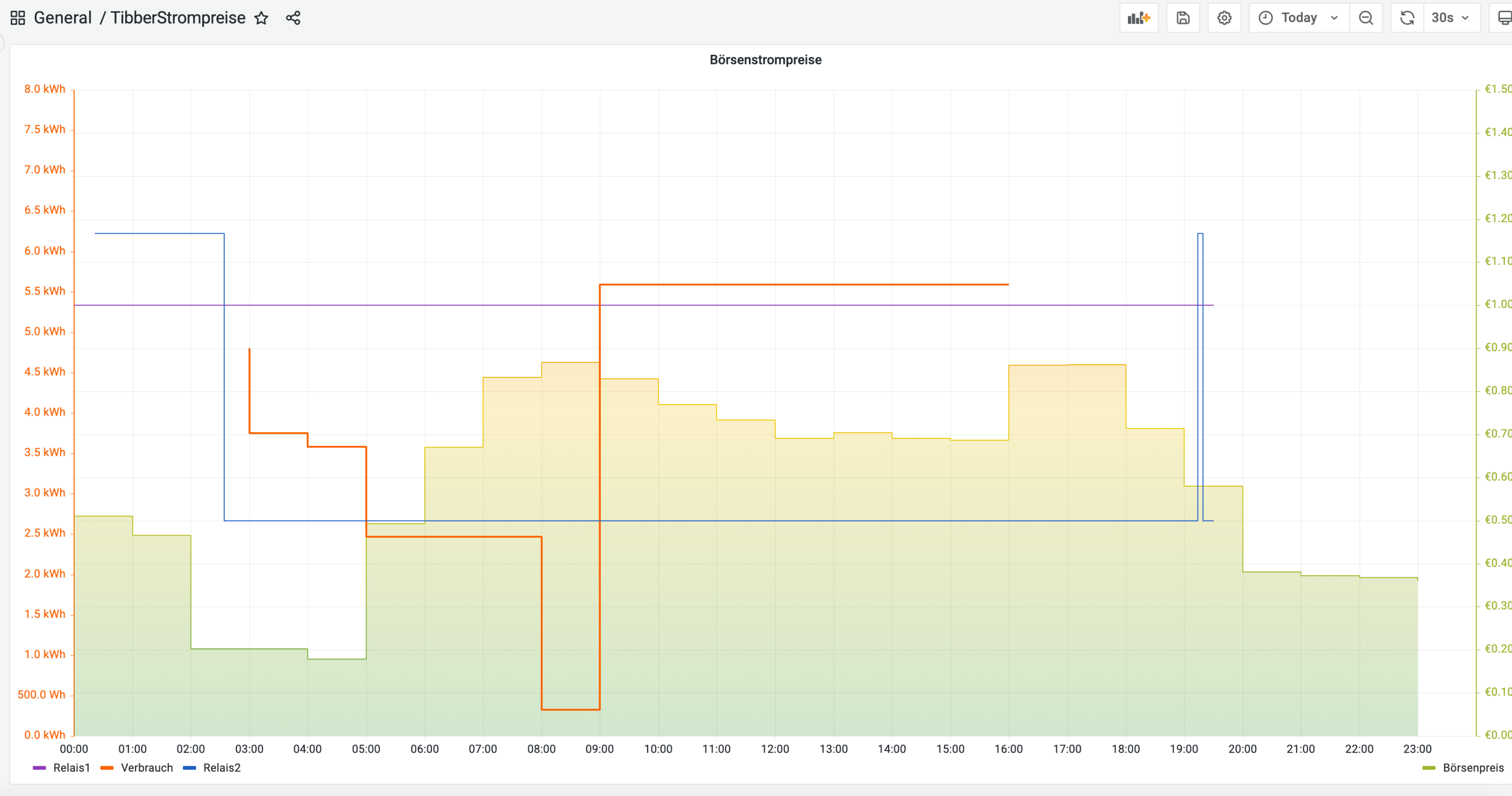Click the dashboards grid icon
This screenshot has width=1512, height=796.
[18, 18]
